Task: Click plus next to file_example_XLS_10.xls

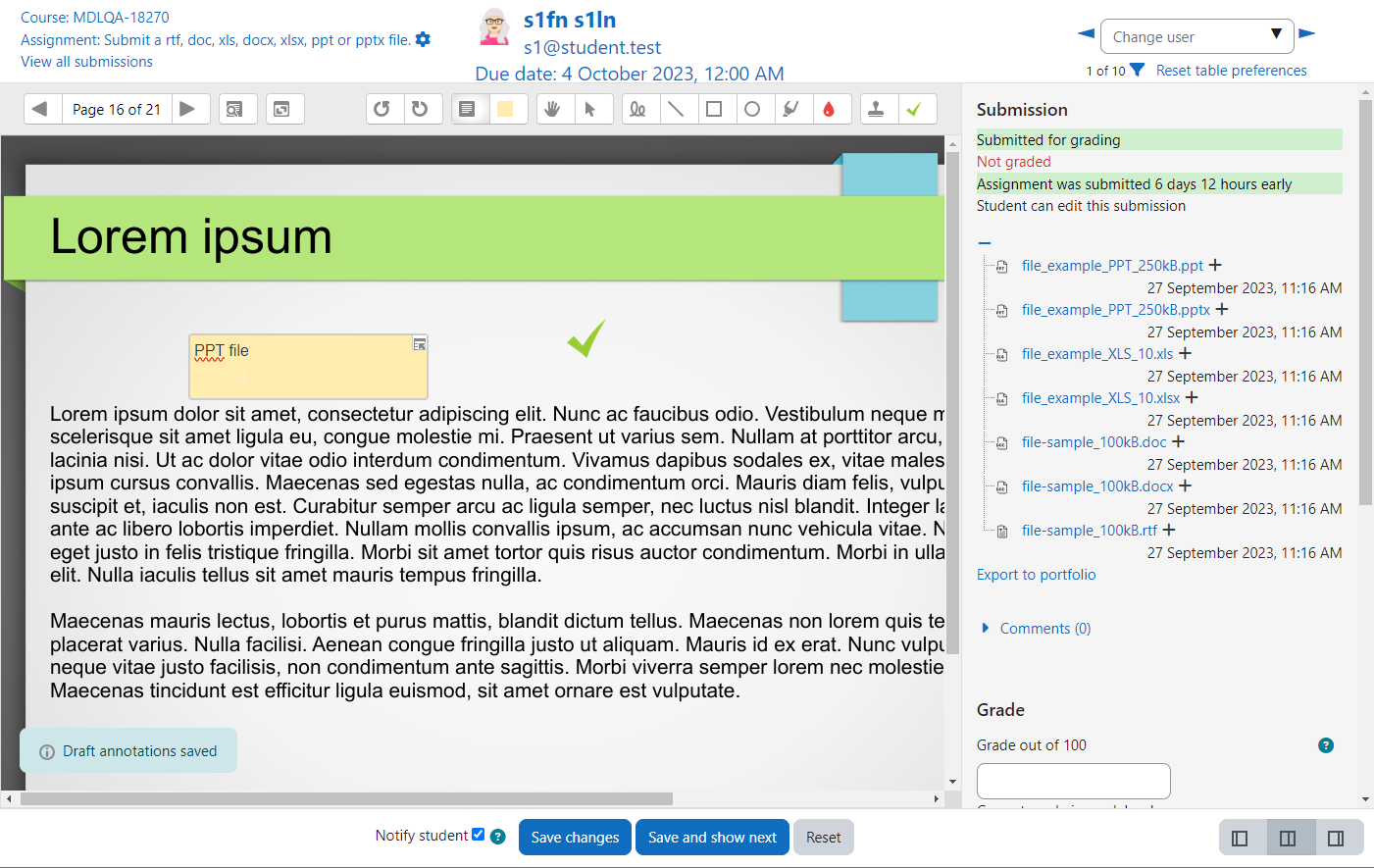Action: pos(1185,353)
